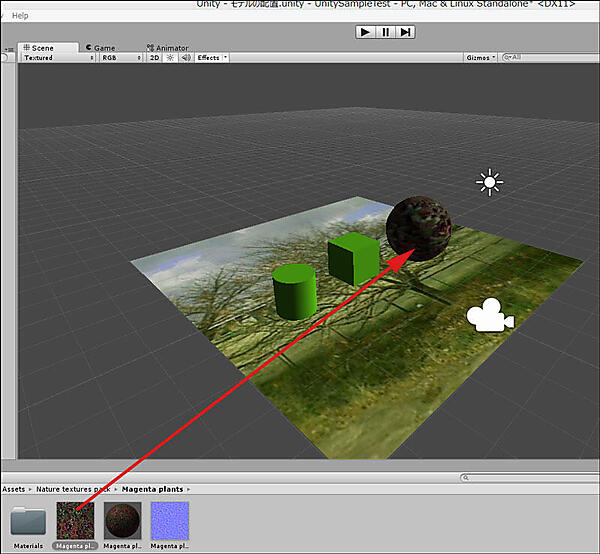Open the Materials folder
This screenshot has height=554, width=600.
pyautogui.click(x=28, y=521)
